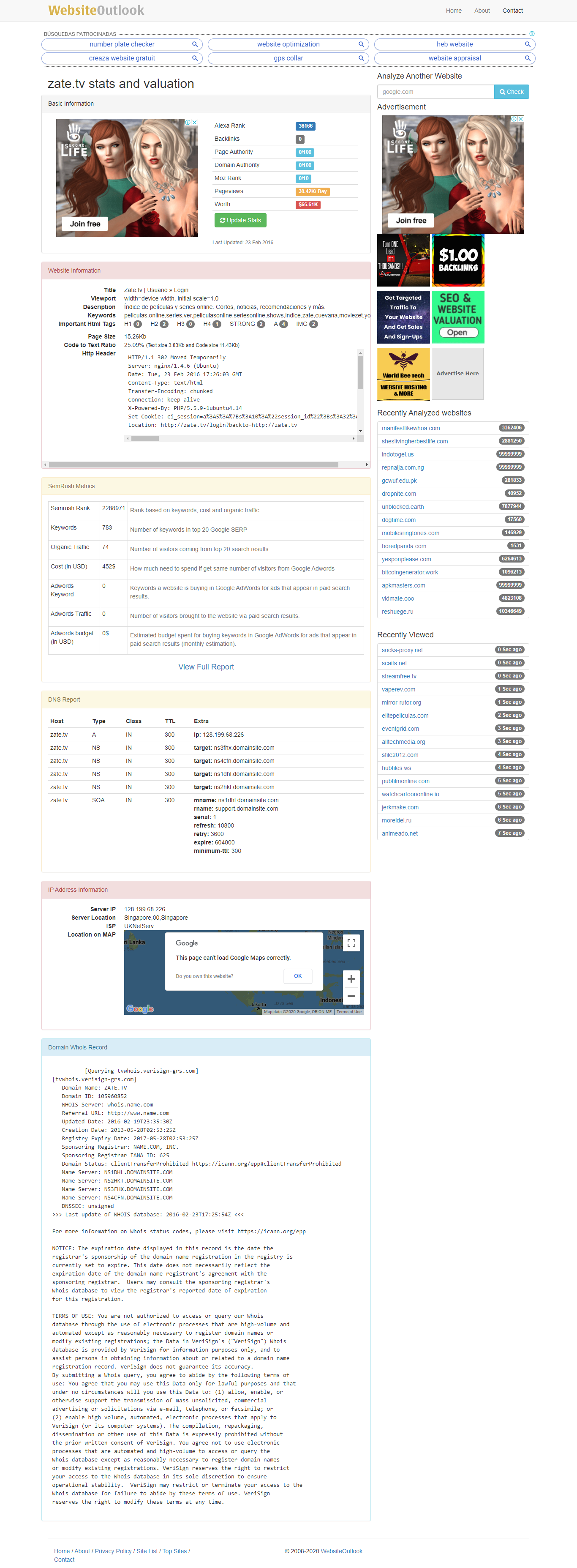Open the footer Top Sites link

coord(175,1551)
